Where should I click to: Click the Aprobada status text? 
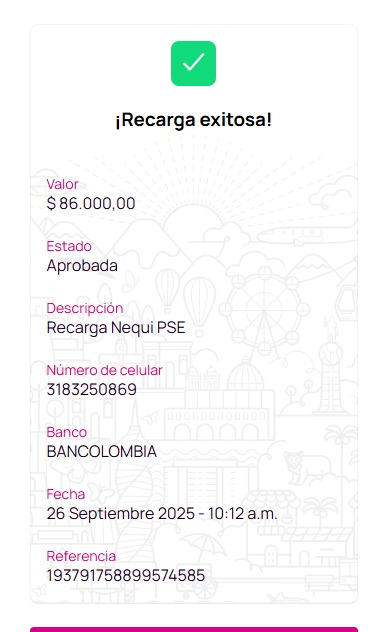pyautogui.click(x=82, y=266)
